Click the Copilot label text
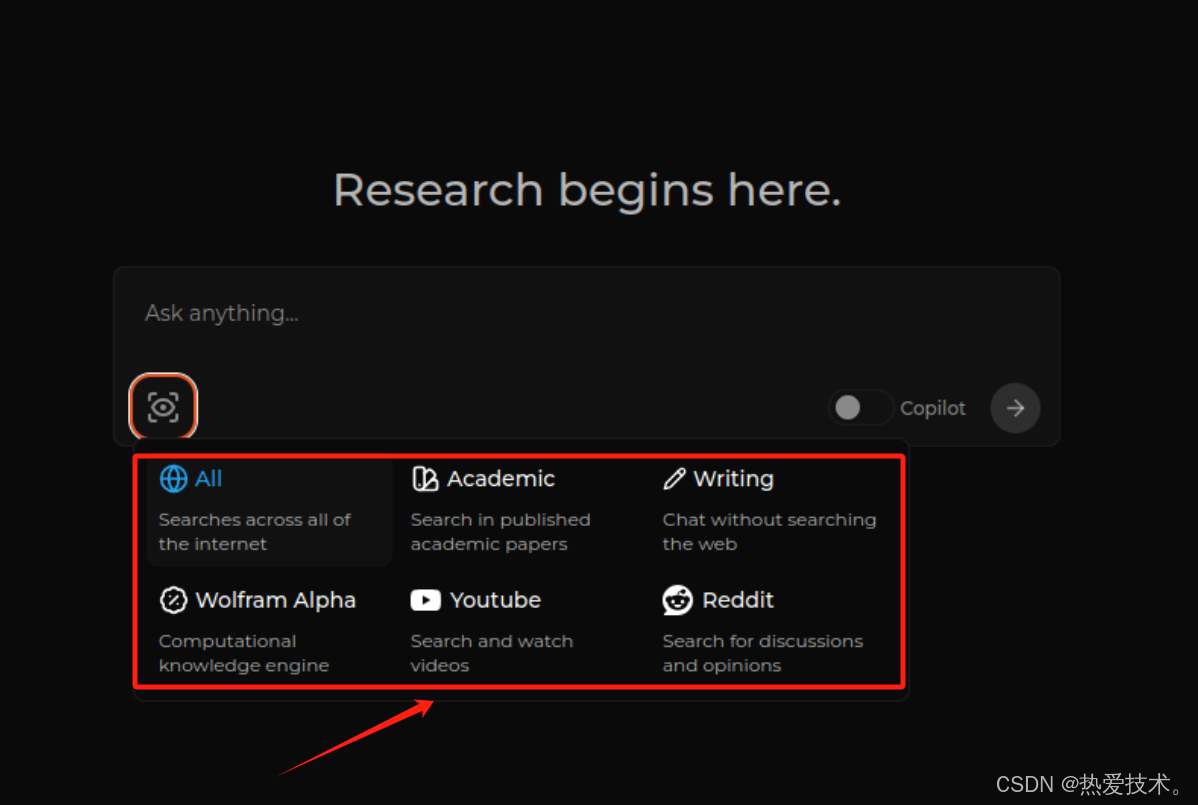 (932, 409)
